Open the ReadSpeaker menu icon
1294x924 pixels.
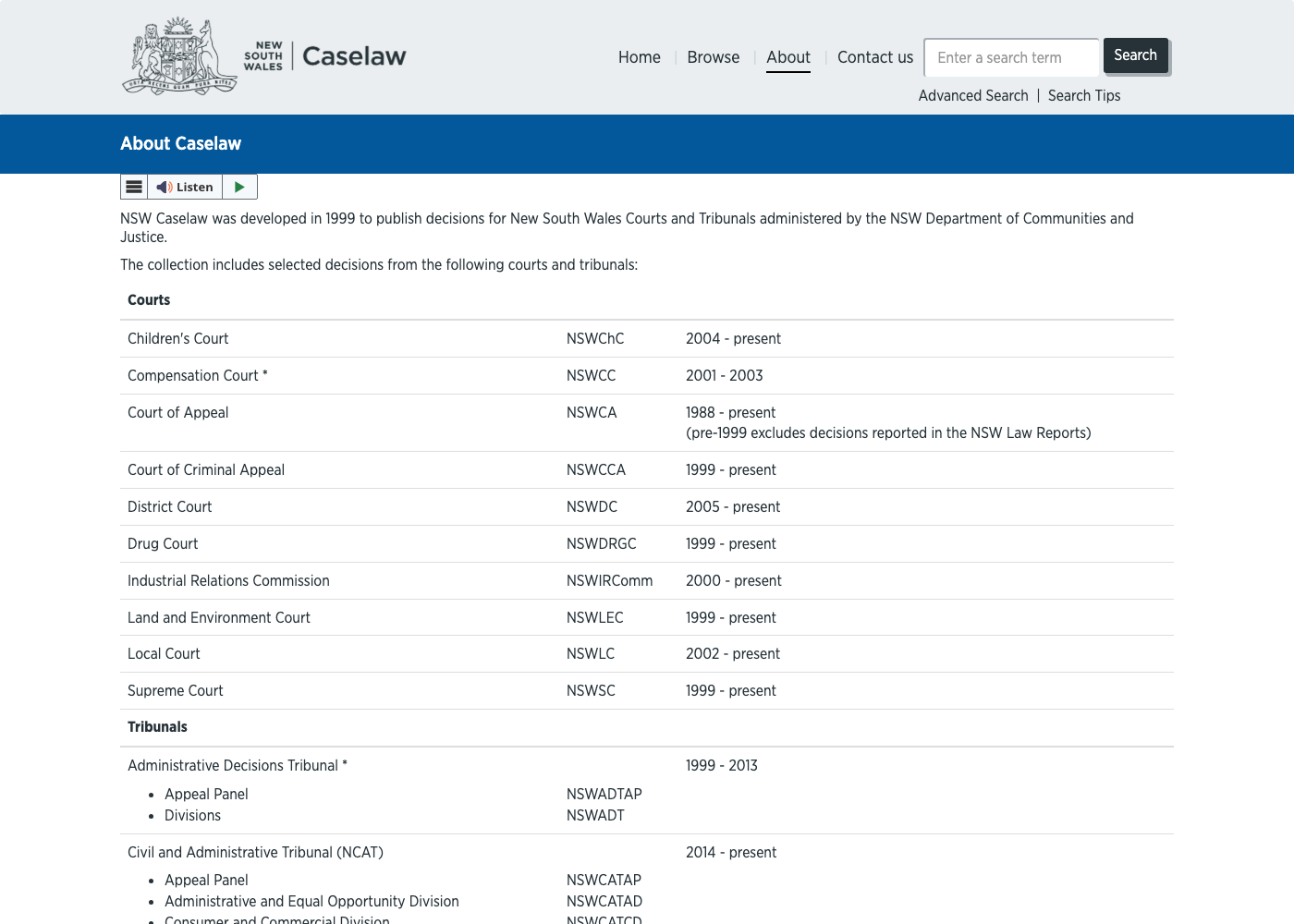tap(134, 187)
